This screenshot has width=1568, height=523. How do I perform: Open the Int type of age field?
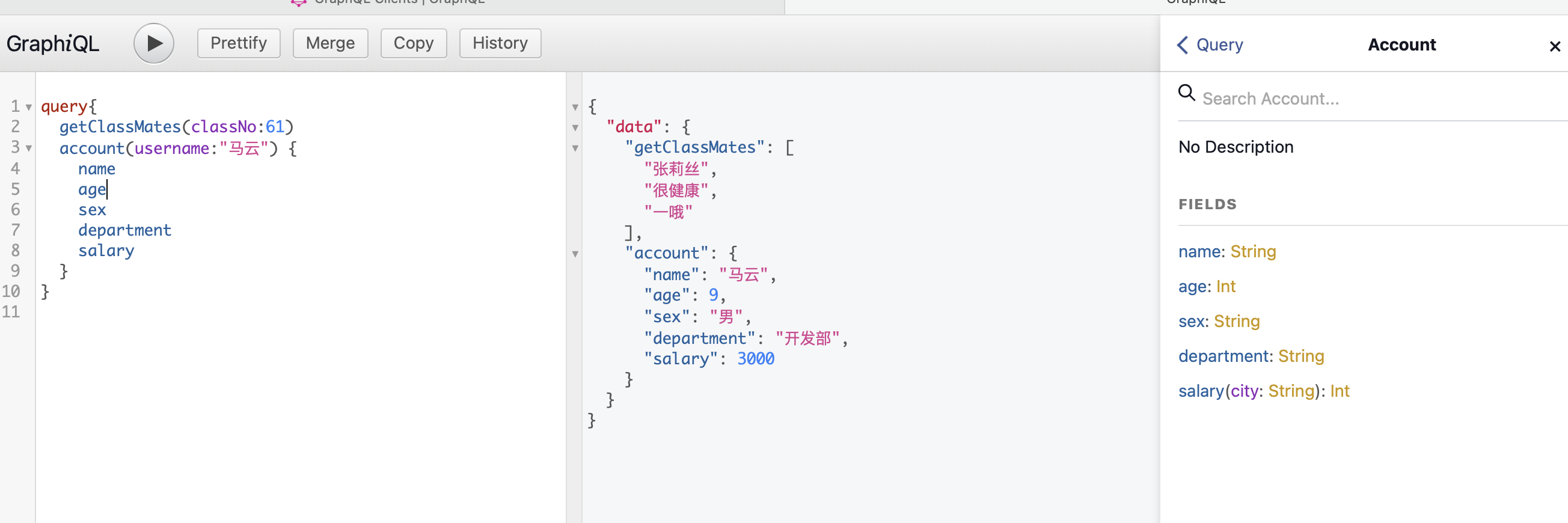(x=1225, y=286)
